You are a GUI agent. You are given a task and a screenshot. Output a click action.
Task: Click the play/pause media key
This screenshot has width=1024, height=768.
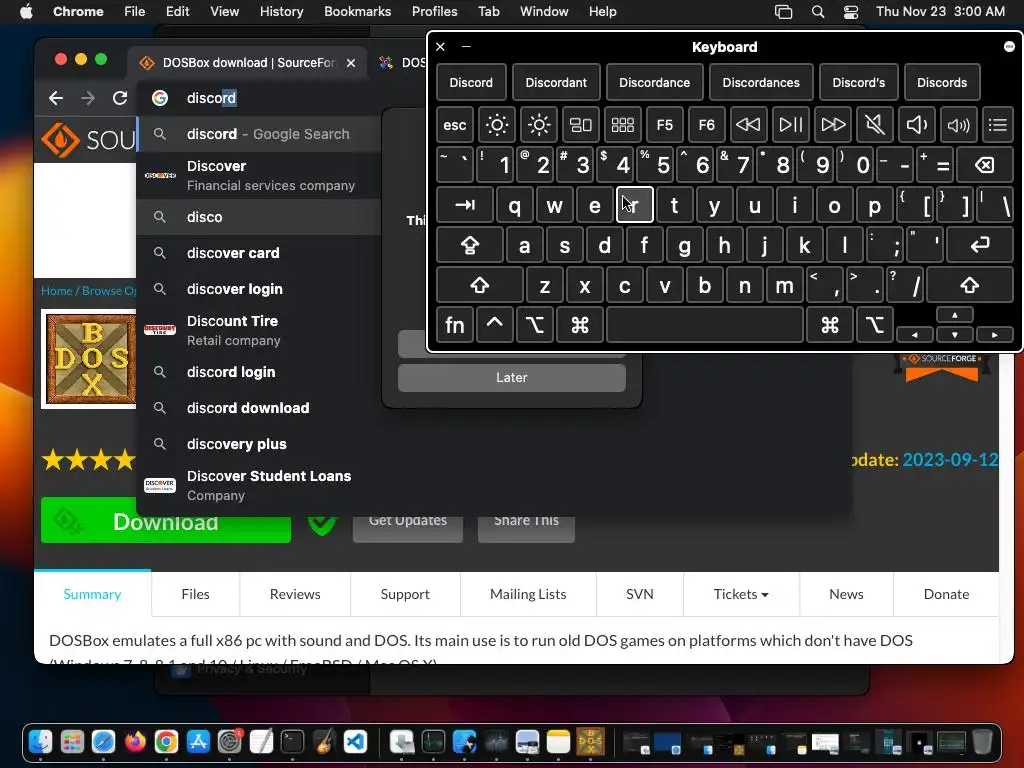(x=790, y=125)
